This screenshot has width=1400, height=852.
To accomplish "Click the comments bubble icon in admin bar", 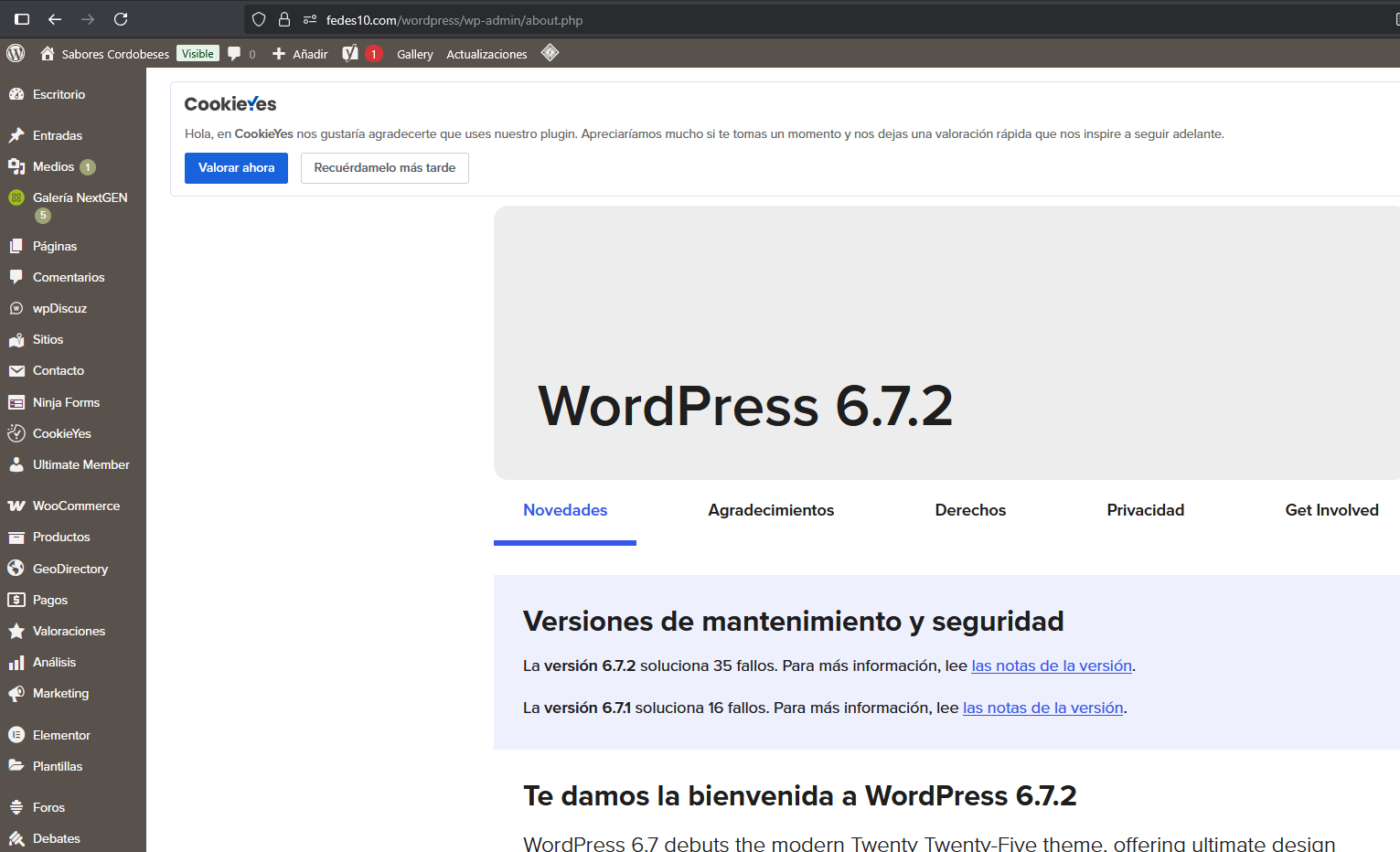I will pos(234,53).
